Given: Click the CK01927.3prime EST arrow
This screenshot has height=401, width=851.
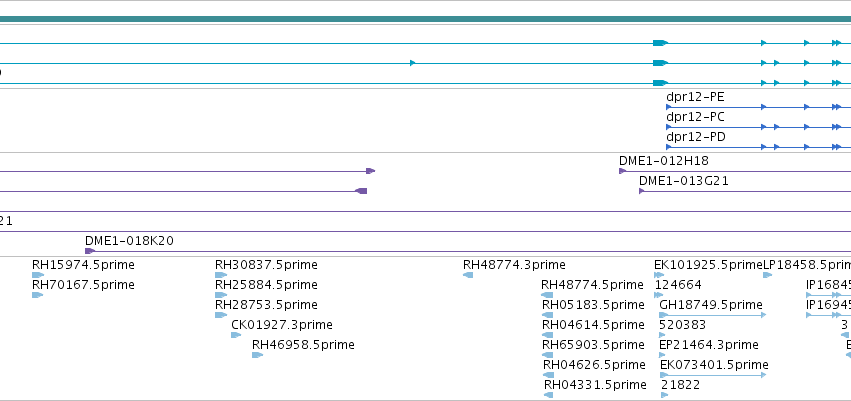Looking at the screenshot, I should [236, 335].
